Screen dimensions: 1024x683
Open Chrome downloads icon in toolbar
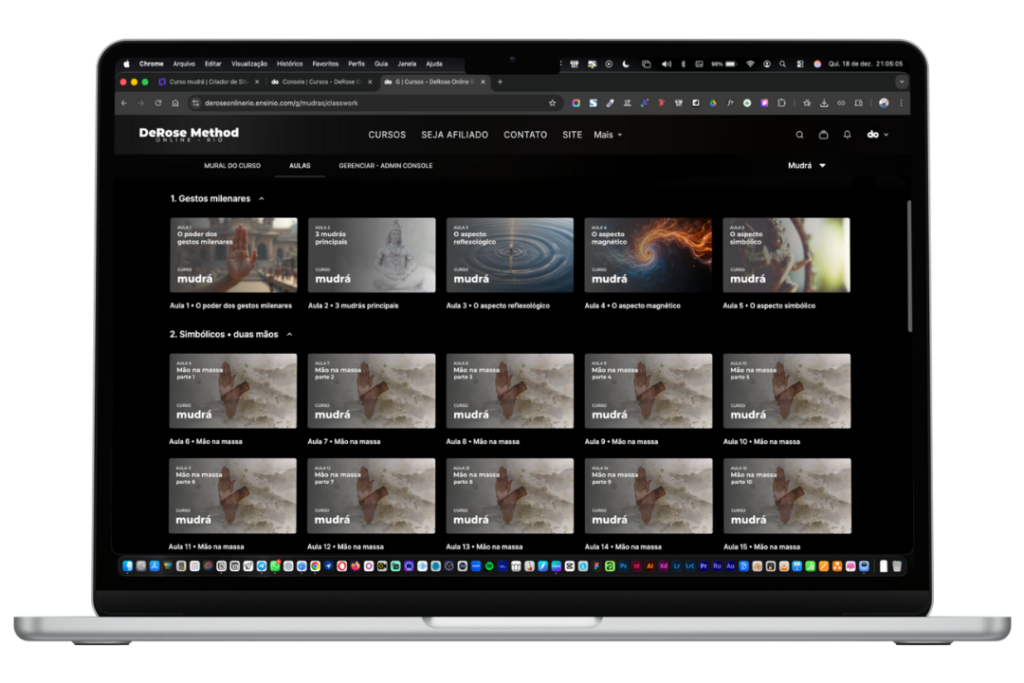824,103
